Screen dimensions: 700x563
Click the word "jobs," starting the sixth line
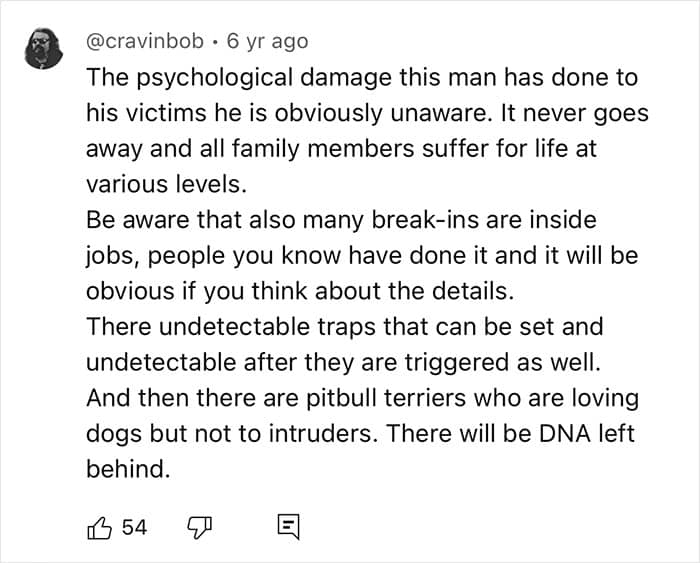coord(111,255)
